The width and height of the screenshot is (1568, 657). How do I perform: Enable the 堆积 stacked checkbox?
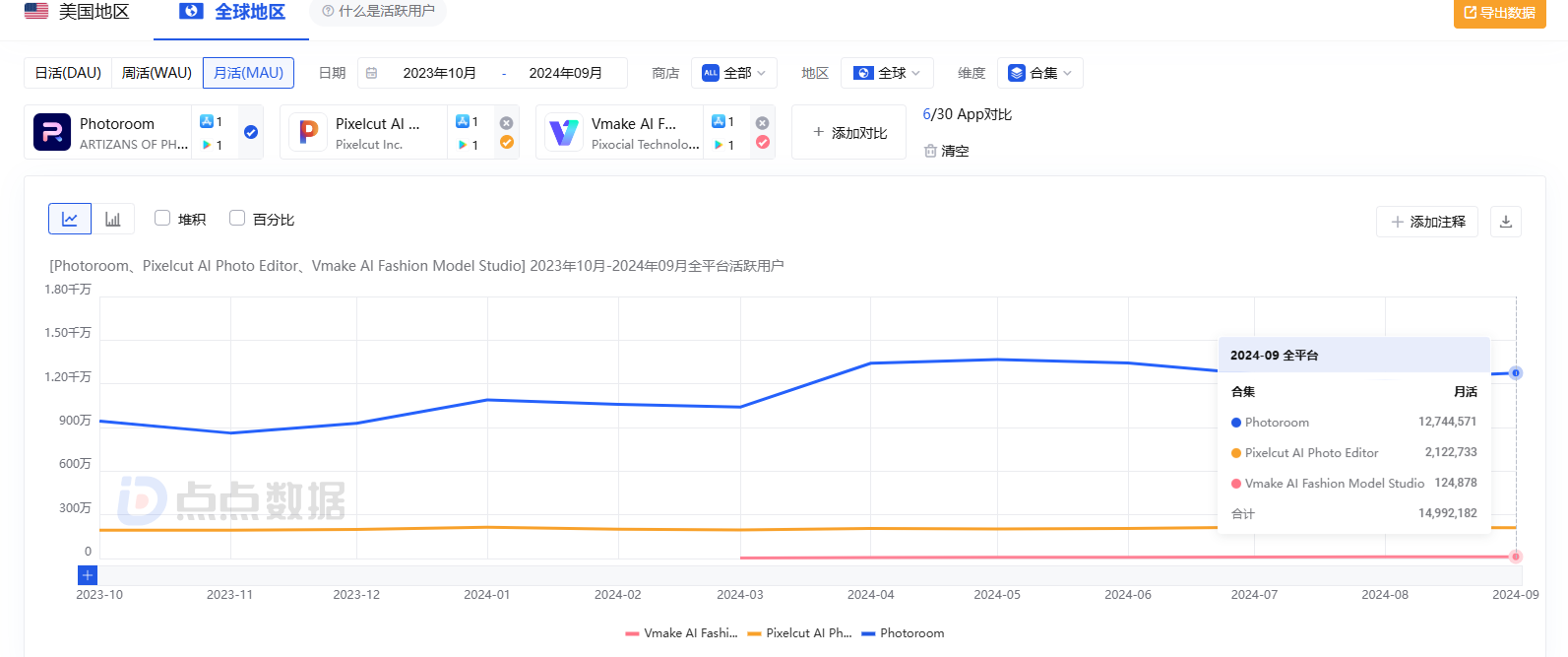coord(162,218)
